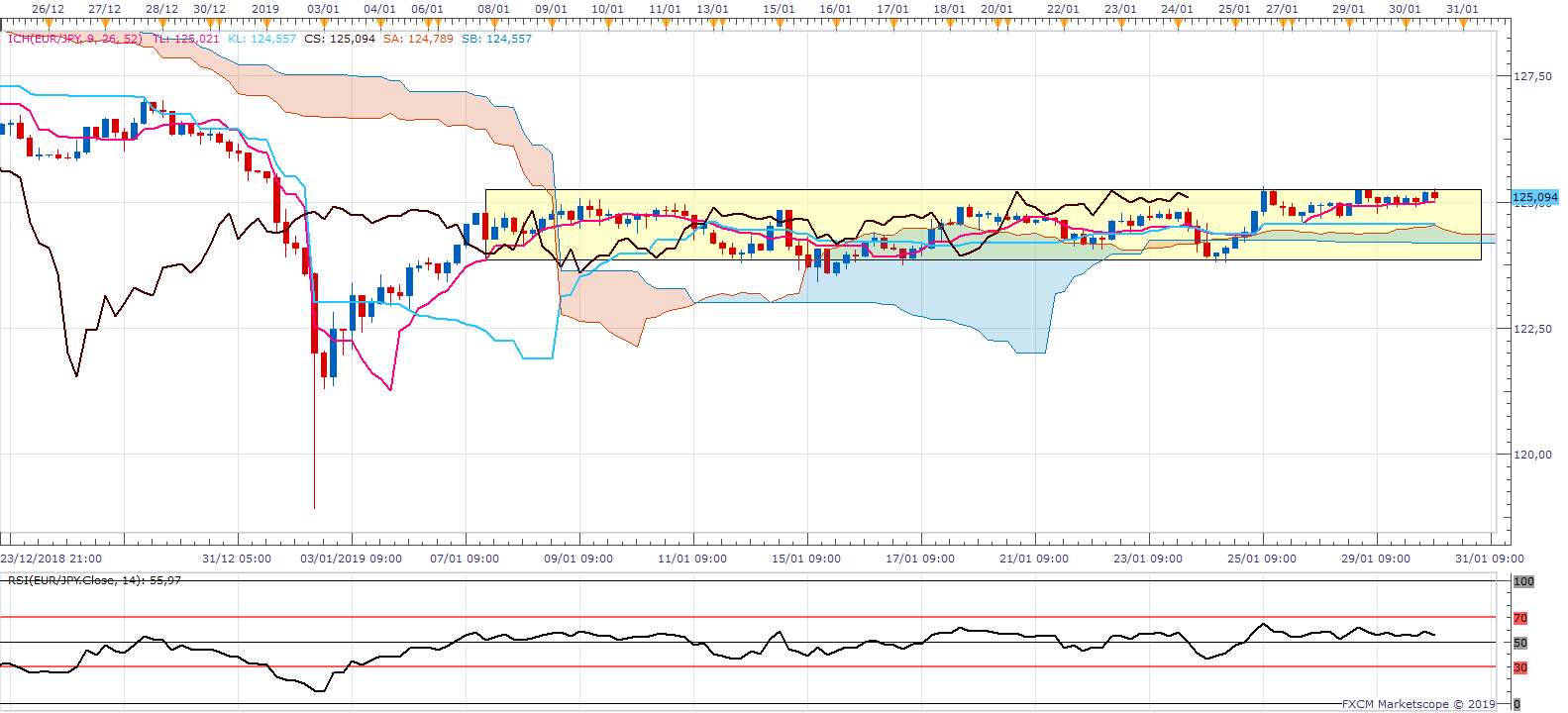The image size is (1568, 713).
Task: Select the orange triangle under 25/01
Action: coord(1234,24)
